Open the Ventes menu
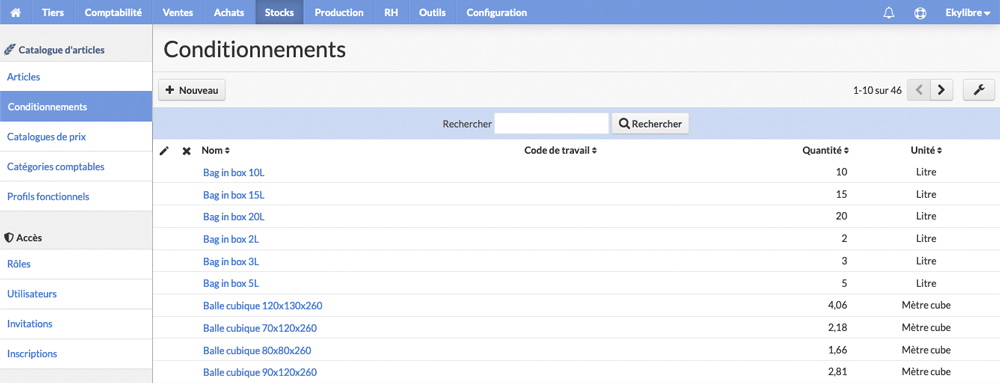1000x383 pixels. tap(178, 12)
